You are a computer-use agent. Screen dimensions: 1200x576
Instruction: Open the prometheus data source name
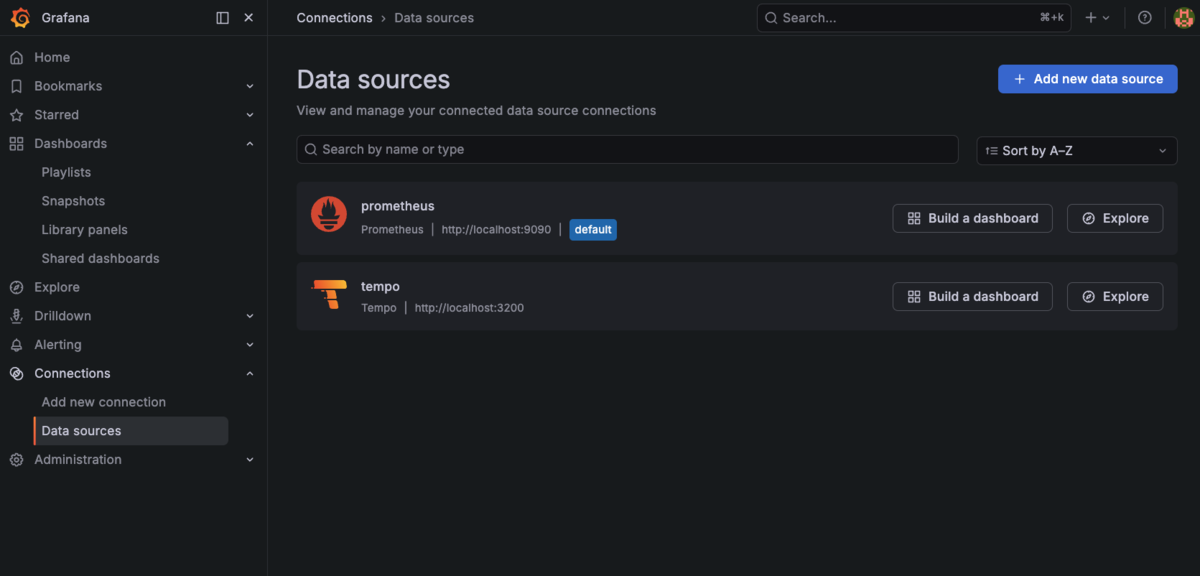coord(398,206)
